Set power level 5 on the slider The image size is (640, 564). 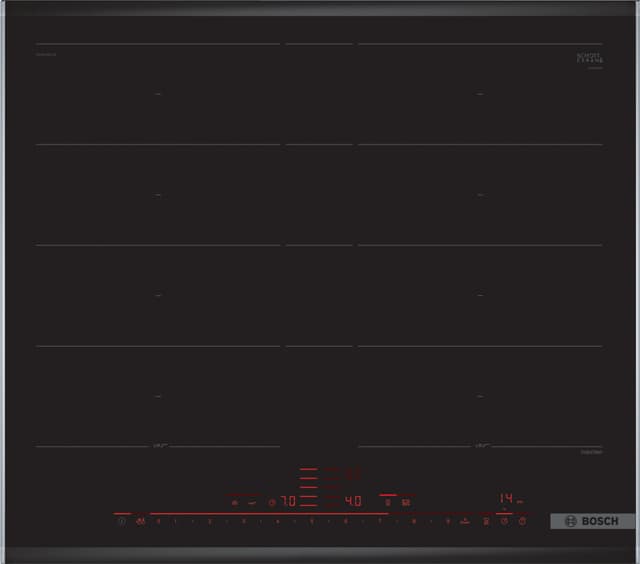tap(311, 521)
